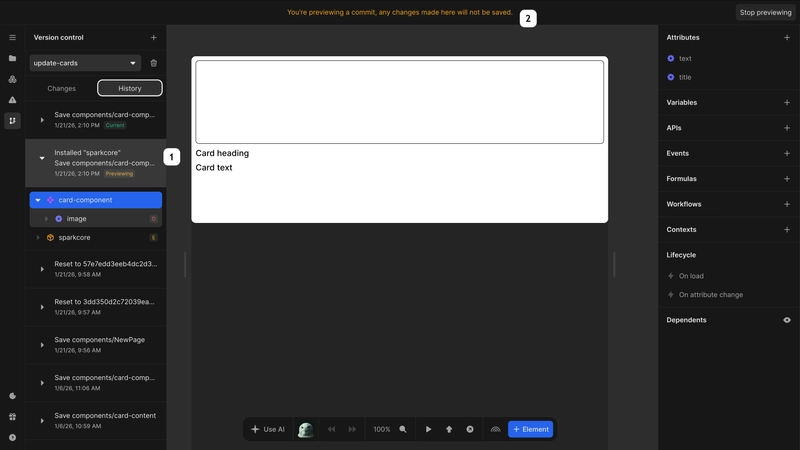Click the blue Element button
The height and width of the screenshot is (450, 800).
click(x=531, y=430)
